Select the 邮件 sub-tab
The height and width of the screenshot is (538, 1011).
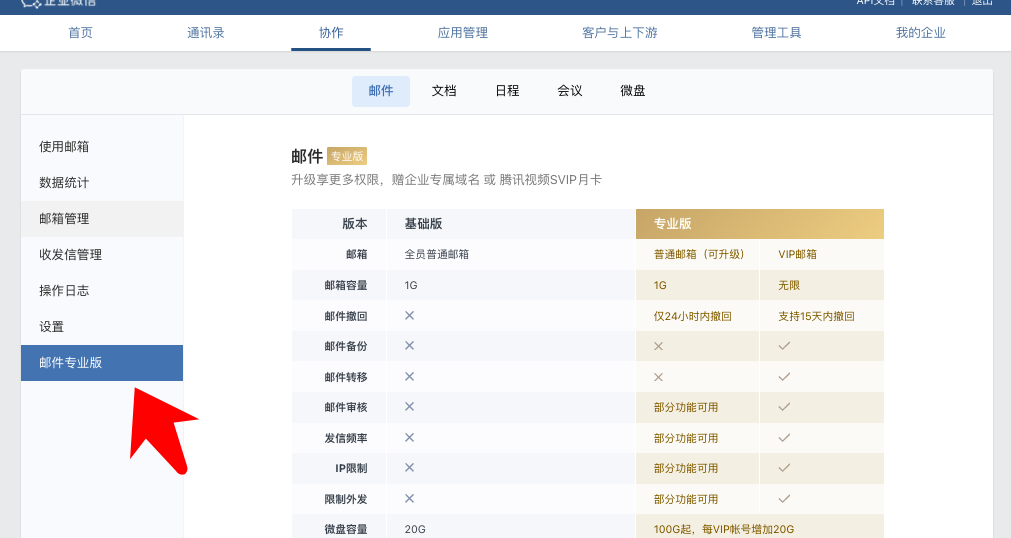381,91
